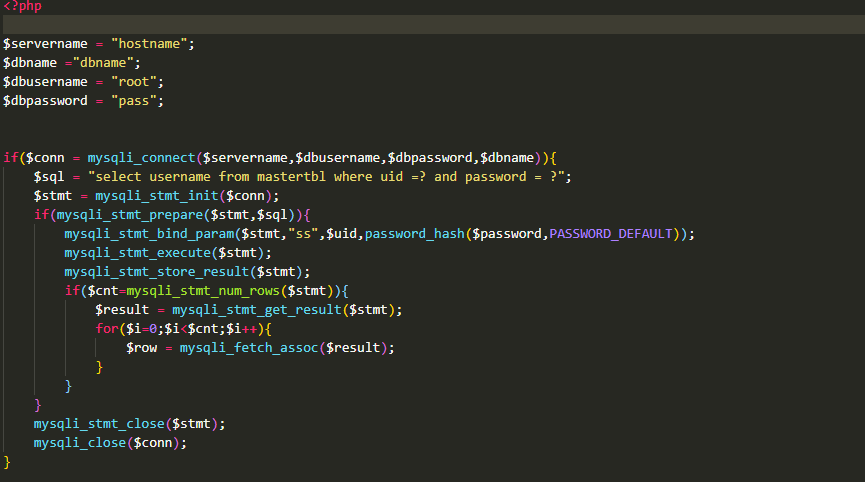Click the "root" string value
The image size is (865, 482).
pyautogui.click(x=134, y=82)
